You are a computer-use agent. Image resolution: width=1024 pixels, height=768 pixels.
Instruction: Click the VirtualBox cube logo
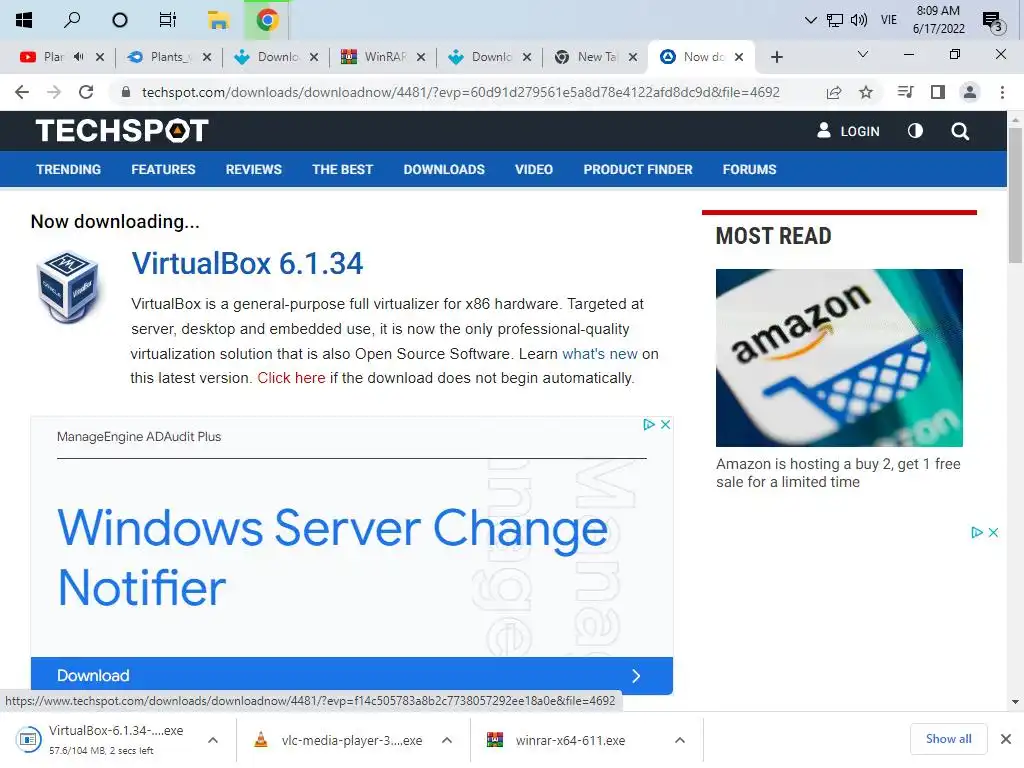pyautogui.click(x=69, y=287)
